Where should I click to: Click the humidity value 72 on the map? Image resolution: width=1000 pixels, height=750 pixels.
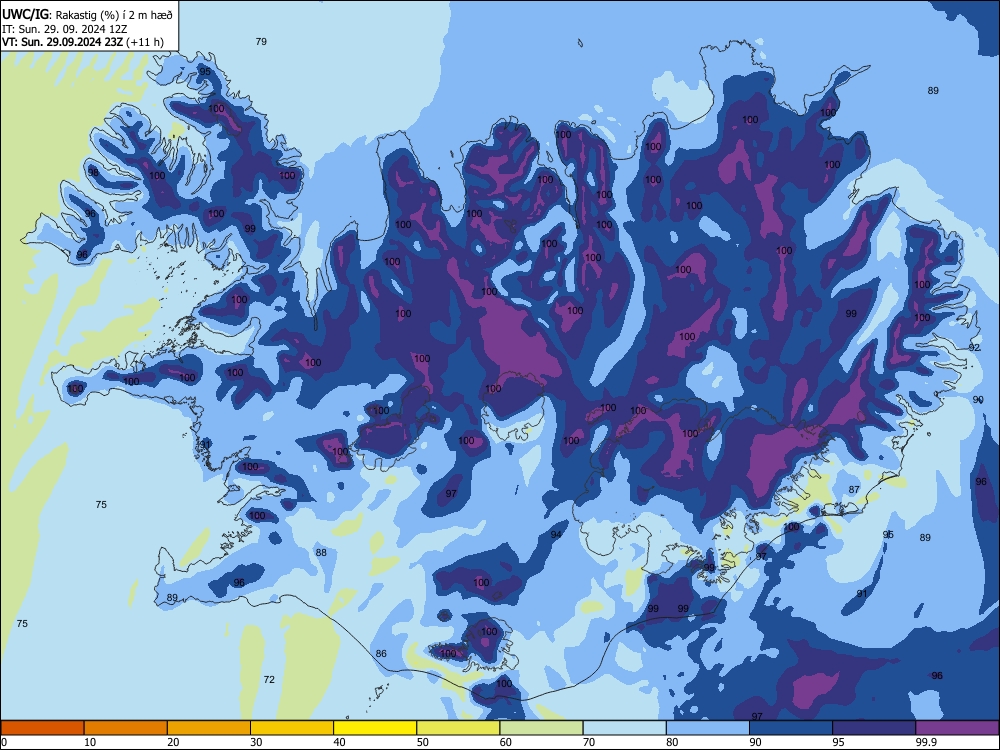click(269, 679)
